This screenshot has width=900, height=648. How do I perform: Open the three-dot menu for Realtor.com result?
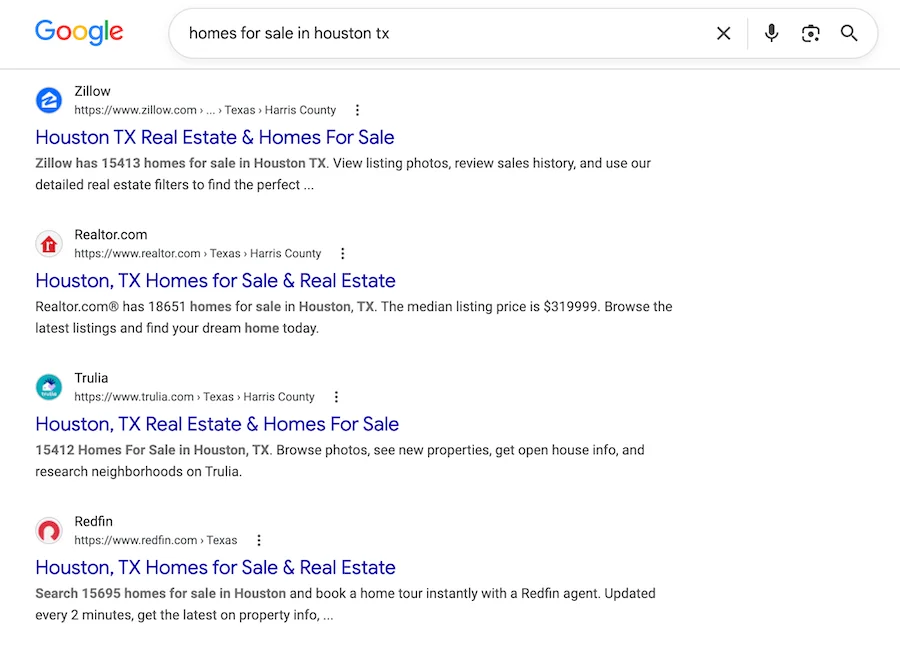point(343,253)
